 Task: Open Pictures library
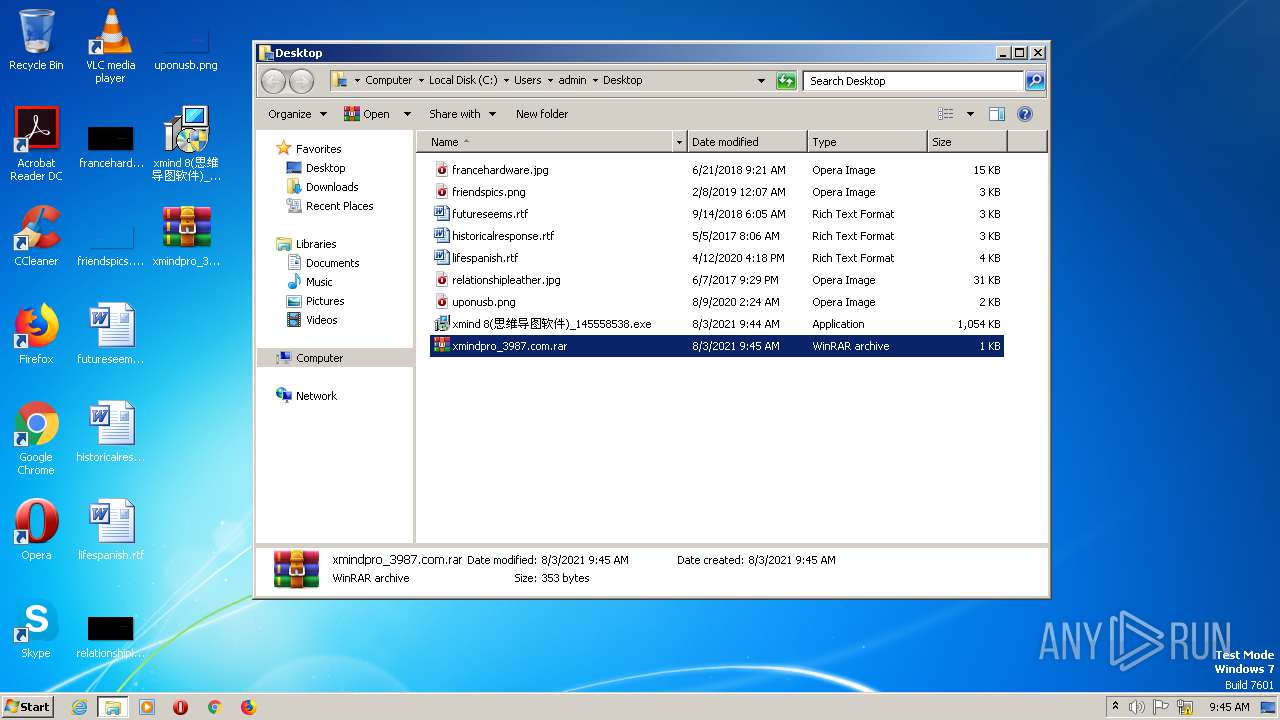325,301
